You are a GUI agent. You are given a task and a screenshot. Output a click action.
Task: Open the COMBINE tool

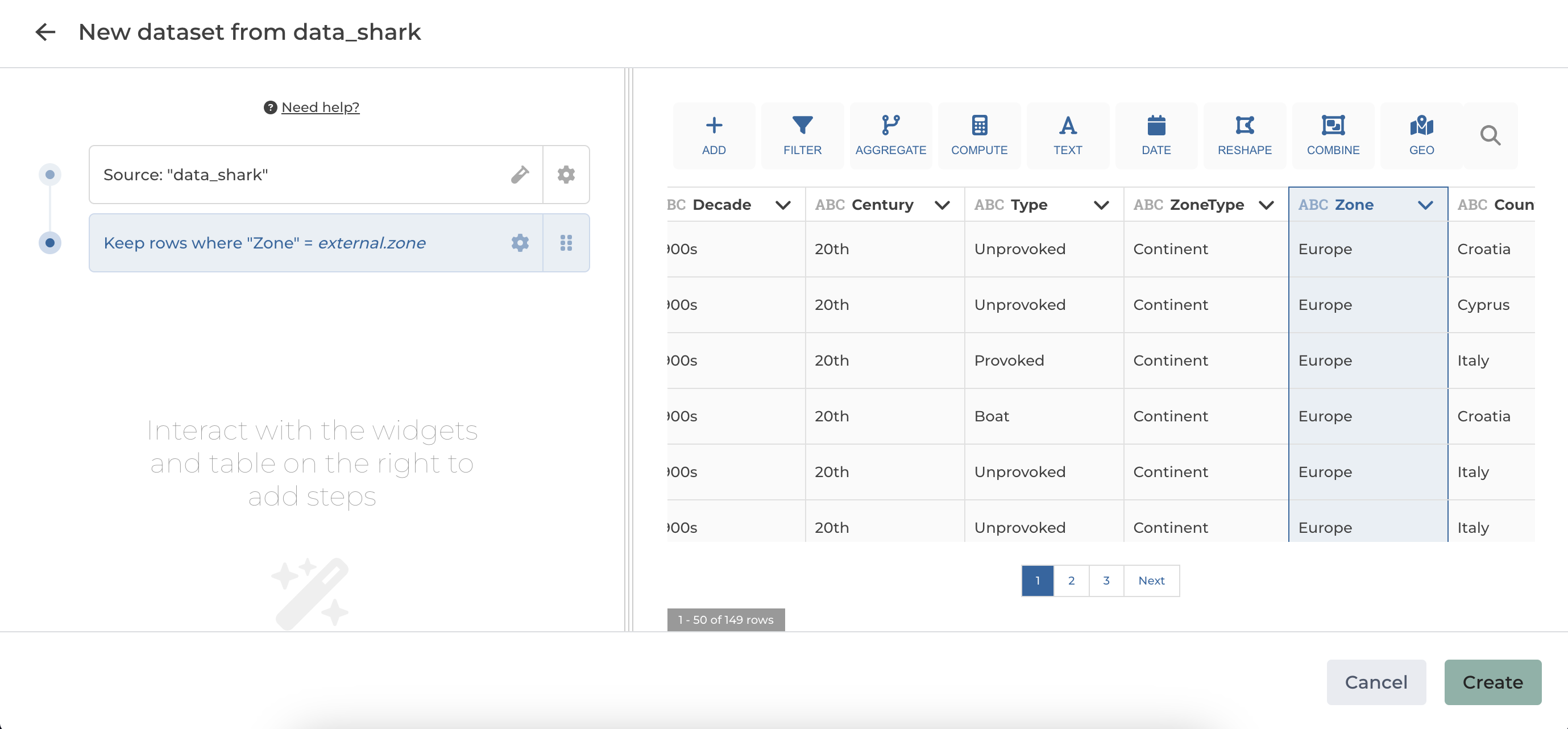click(1333, 135)
